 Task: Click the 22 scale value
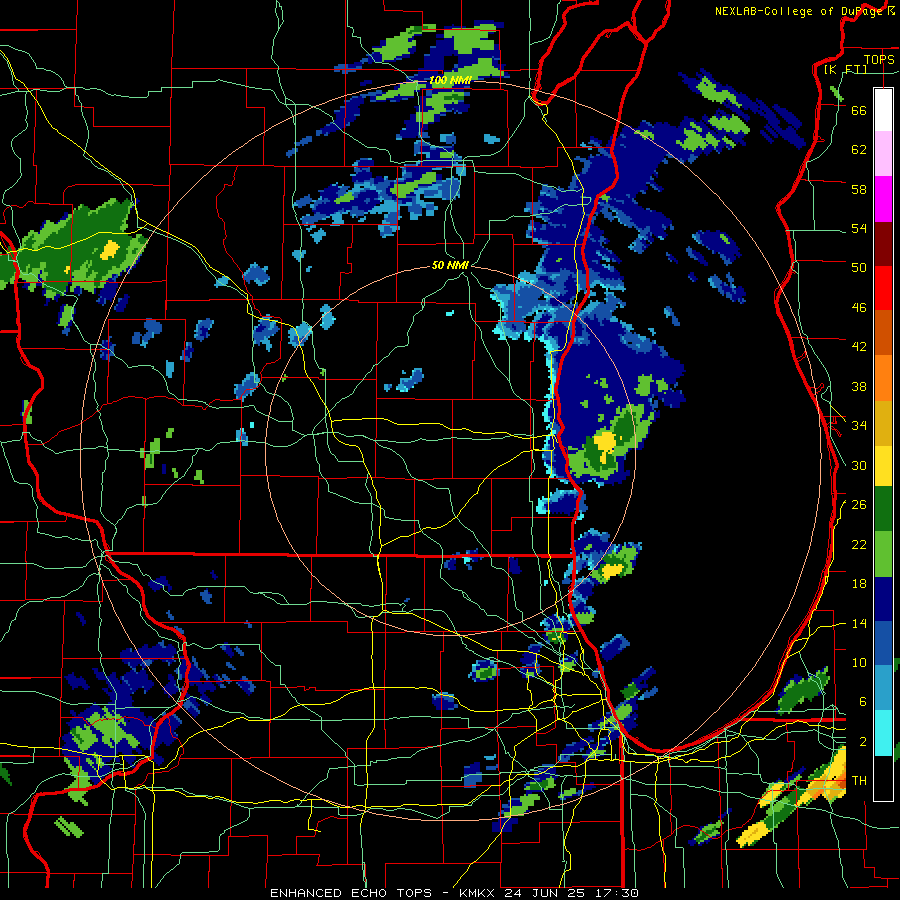point(859,544)
